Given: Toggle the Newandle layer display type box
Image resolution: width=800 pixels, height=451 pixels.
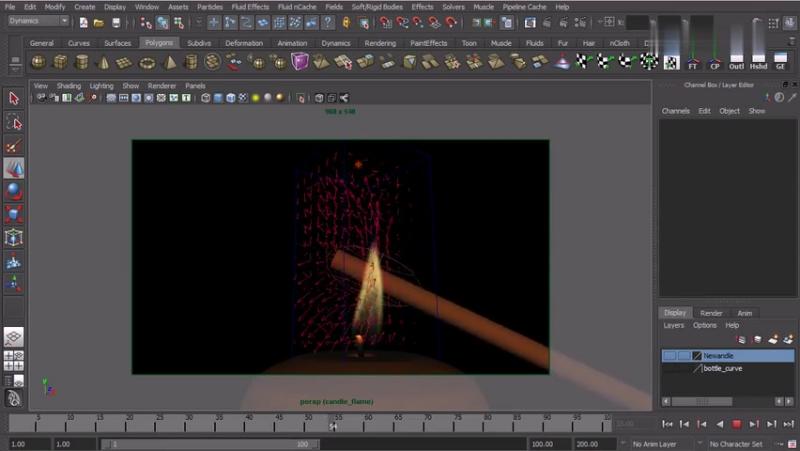Looking at the screenshot, I should click(x=684, y=355).
